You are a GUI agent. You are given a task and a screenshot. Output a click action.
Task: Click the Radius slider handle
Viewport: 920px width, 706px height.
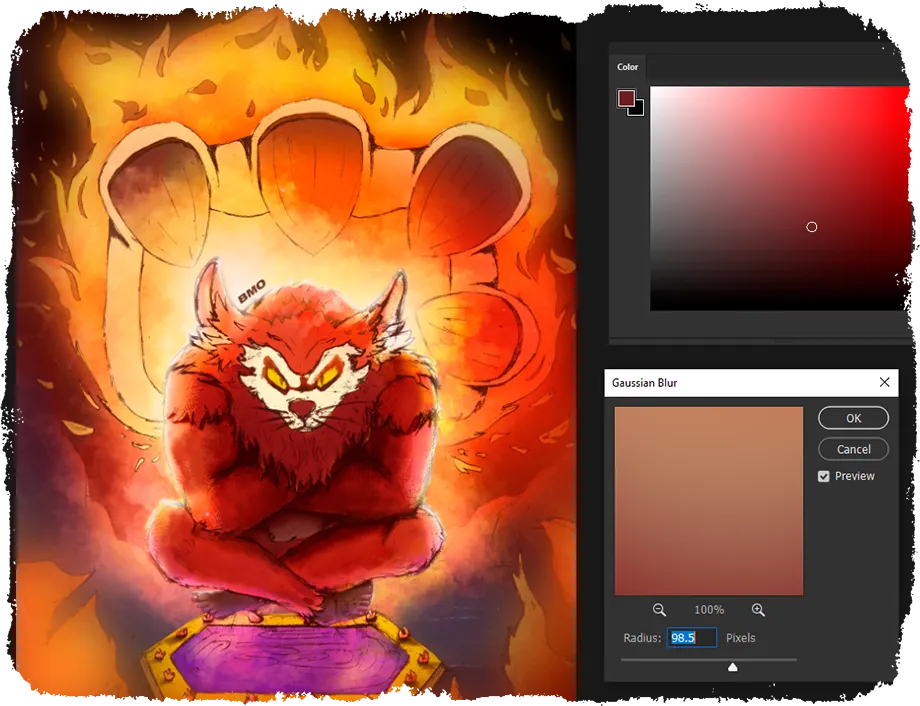732,667
